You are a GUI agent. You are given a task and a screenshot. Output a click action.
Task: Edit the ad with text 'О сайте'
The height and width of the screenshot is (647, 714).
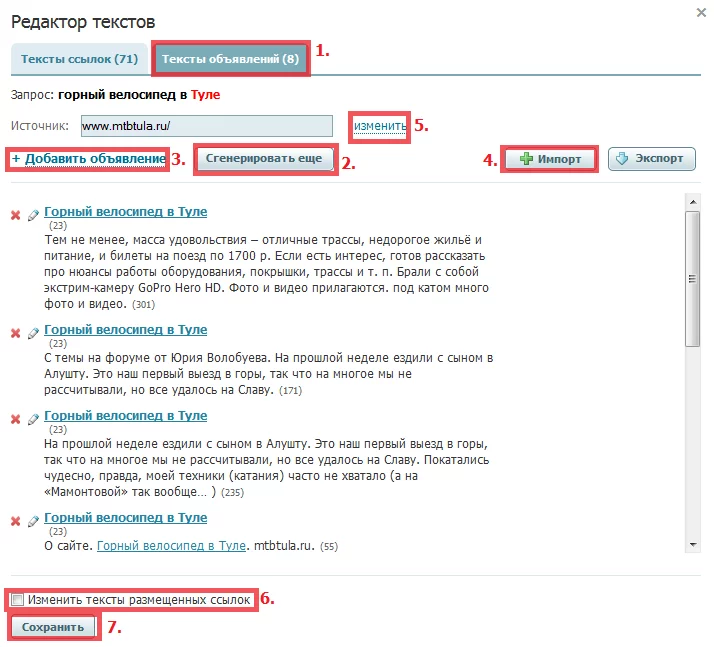[33, 521]
